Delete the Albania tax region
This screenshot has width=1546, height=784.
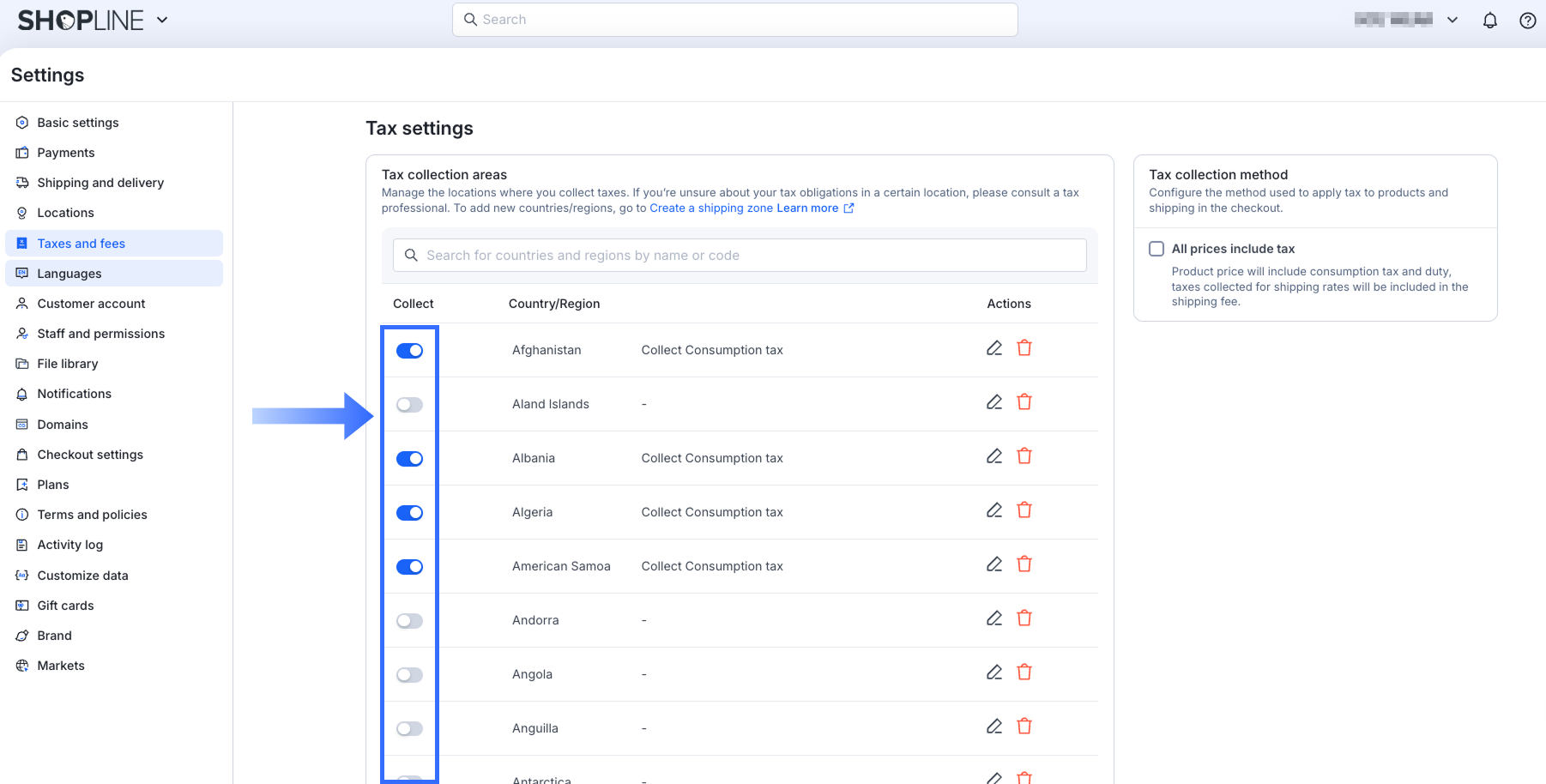click(x=1024, y=456)
